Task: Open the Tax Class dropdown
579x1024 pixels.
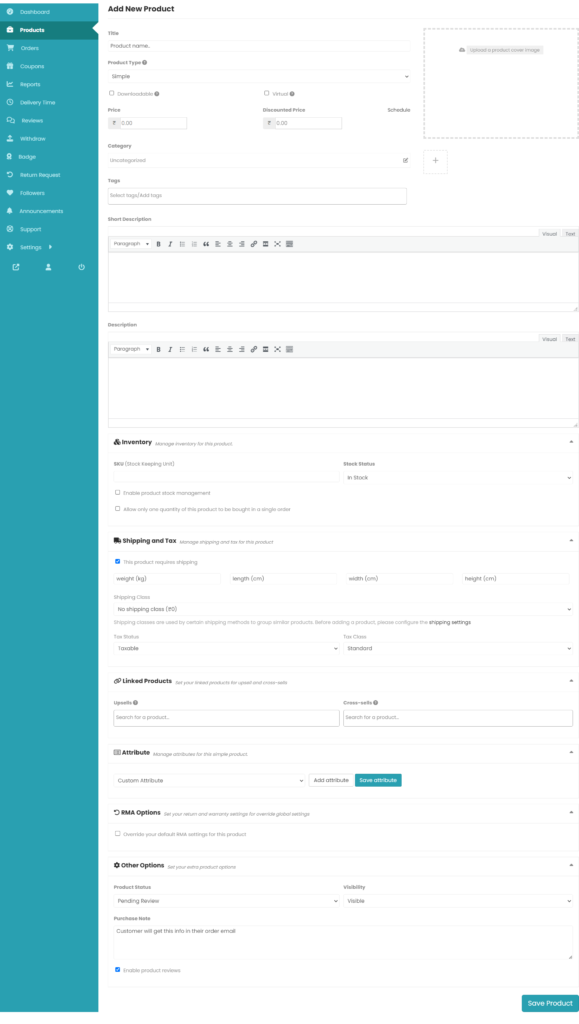Action: coord(458,648)
